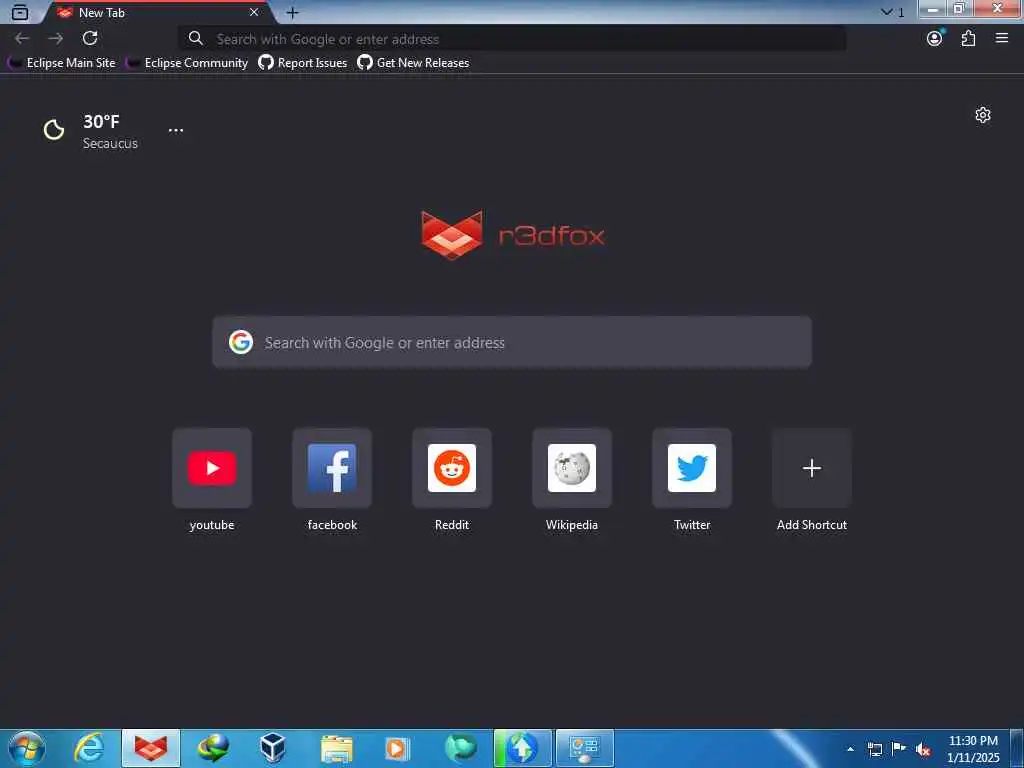
Task: Open the green globe taskbar icon
Action: [460, 748]
